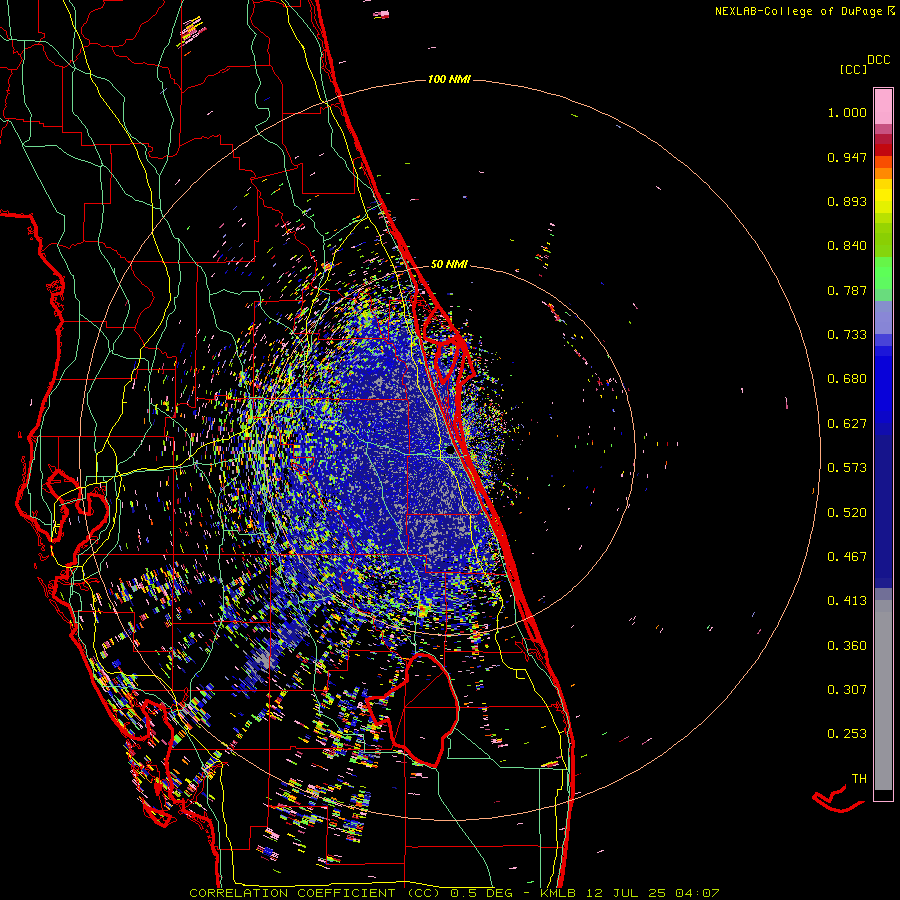Click the pink top segment of the color bar
The width and height of the screenshot is (900, 900).
click(x=883, y=106)
